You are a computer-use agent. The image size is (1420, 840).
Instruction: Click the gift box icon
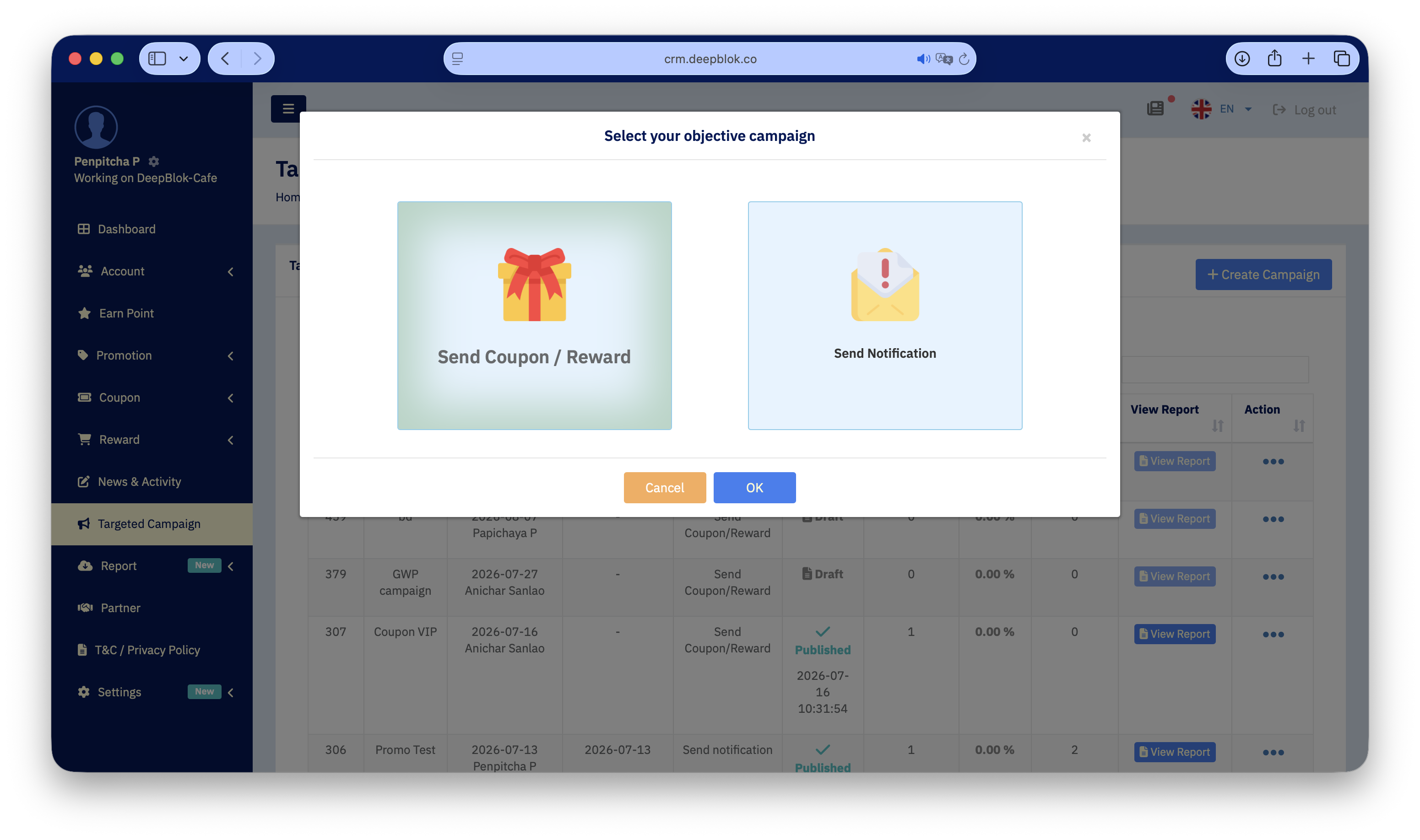[534, 284]
